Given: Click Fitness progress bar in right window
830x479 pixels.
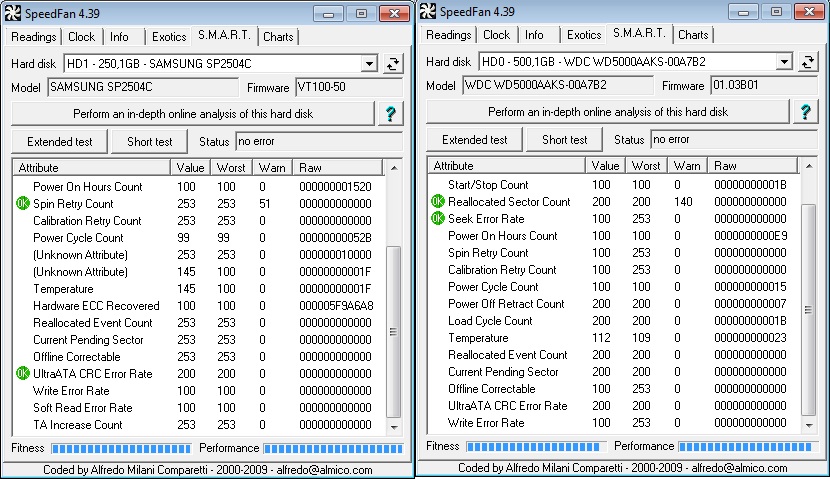Looking at the screenshot, I should [x=536, y=446].
